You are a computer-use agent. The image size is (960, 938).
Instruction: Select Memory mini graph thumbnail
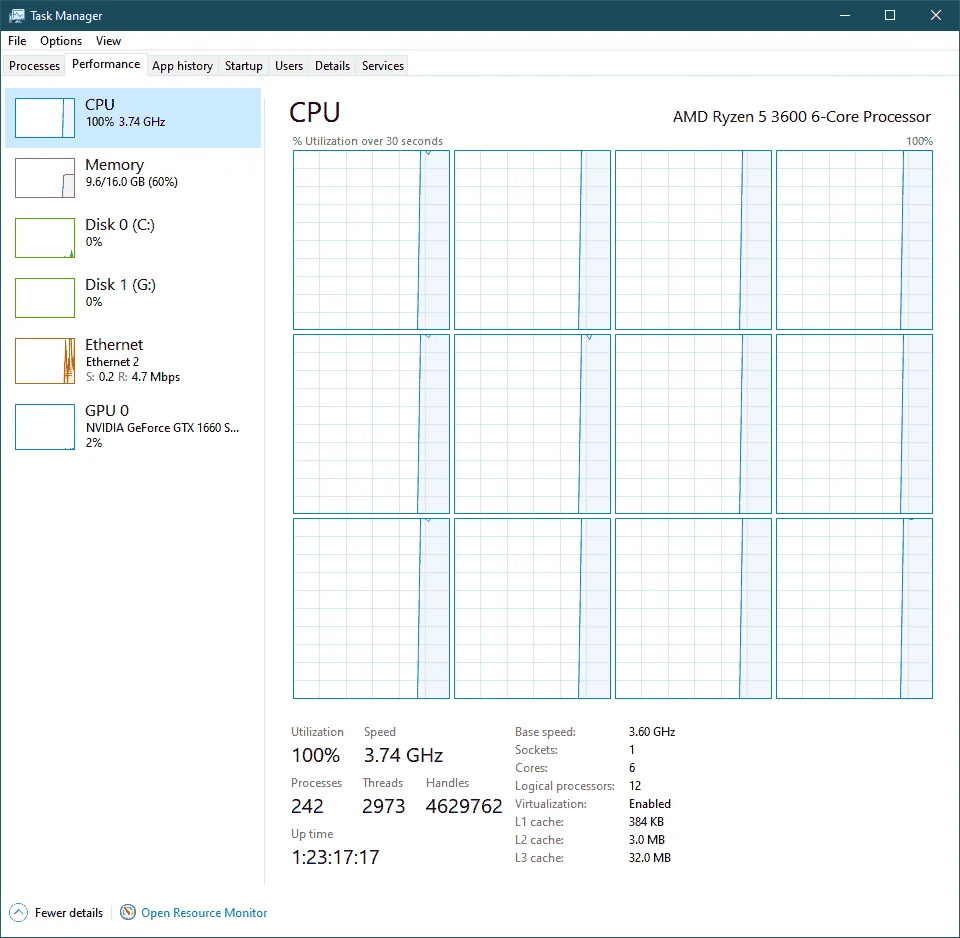point(45,178)
